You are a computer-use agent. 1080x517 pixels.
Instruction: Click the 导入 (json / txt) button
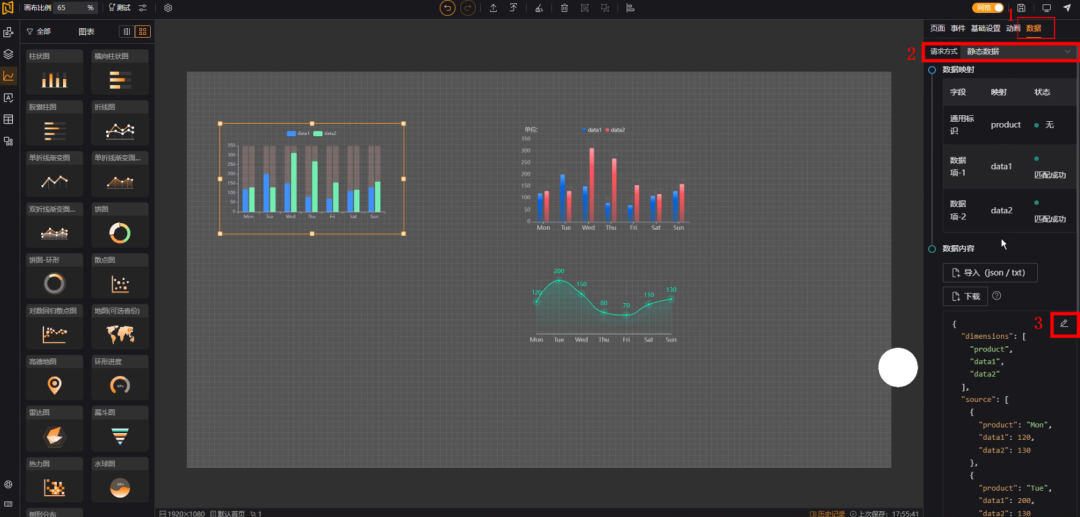point(990,273)
